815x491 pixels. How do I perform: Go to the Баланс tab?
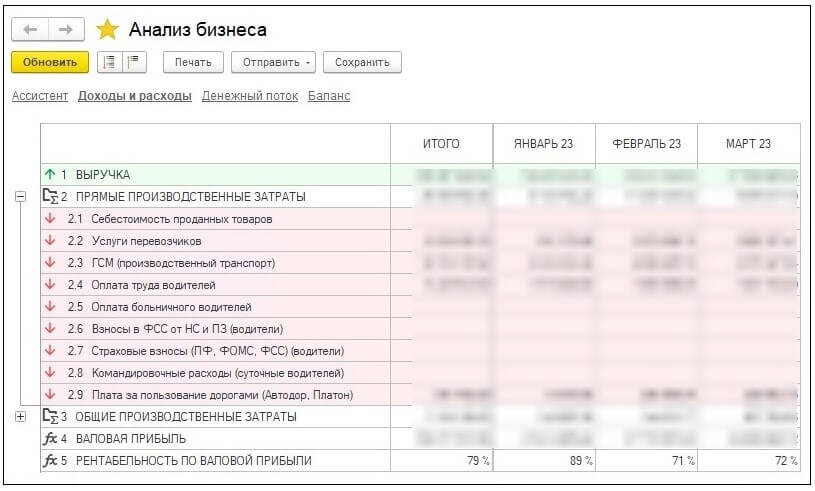pyautogui.click(x=329, y=96)
